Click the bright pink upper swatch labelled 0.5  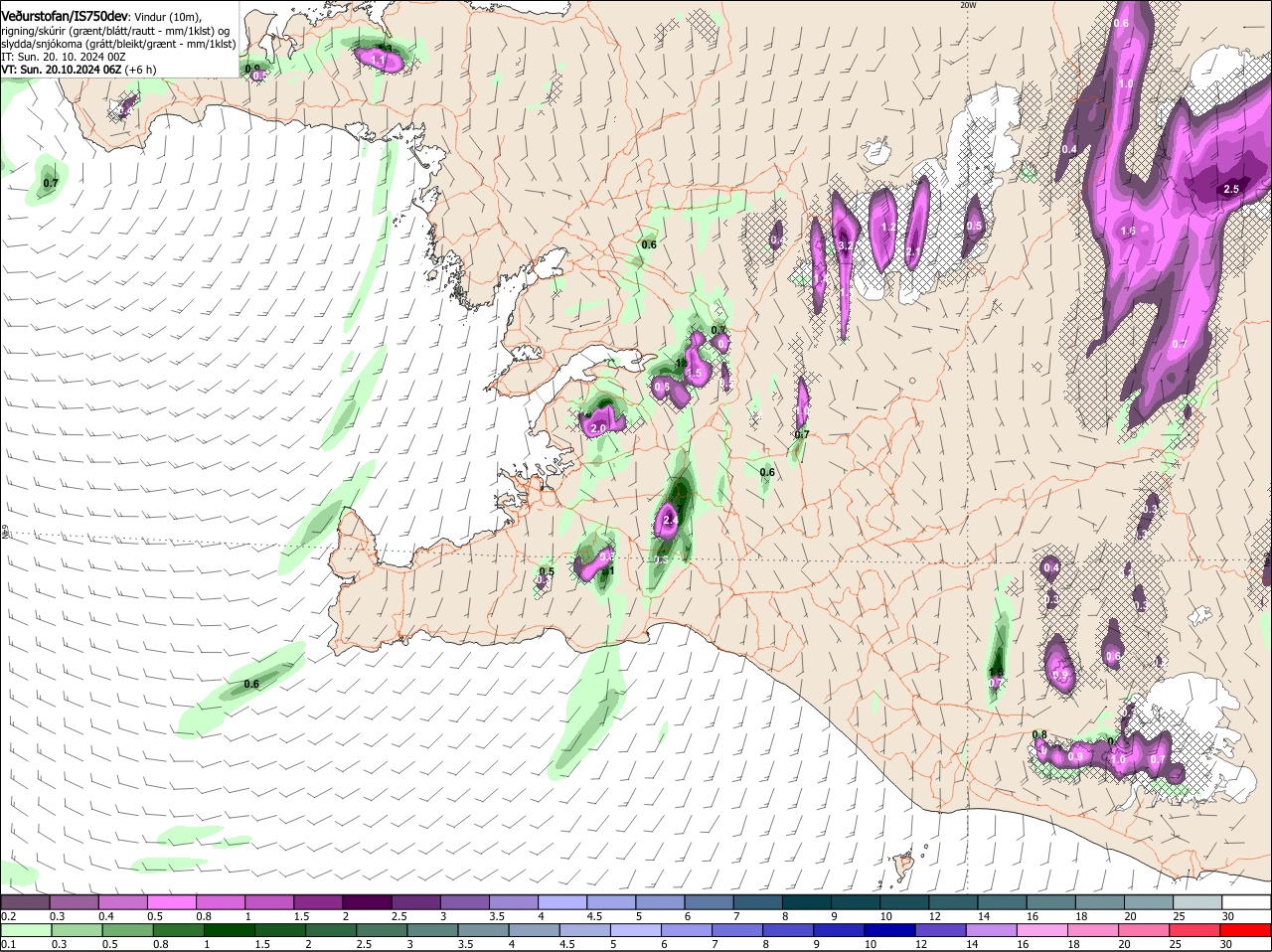point(172,902)
